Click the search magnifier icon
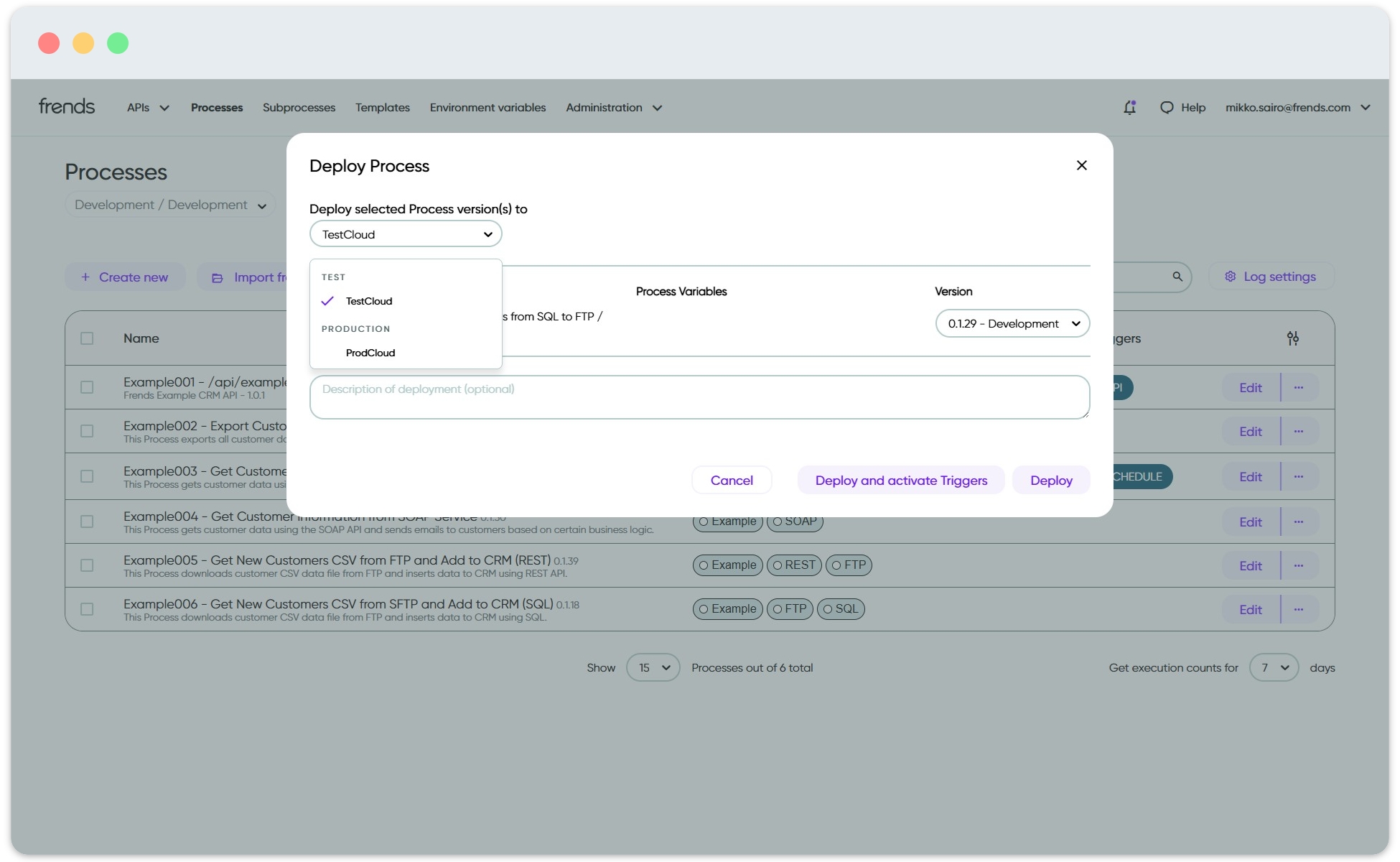The image size is (1400, 862). [1177, 277]
